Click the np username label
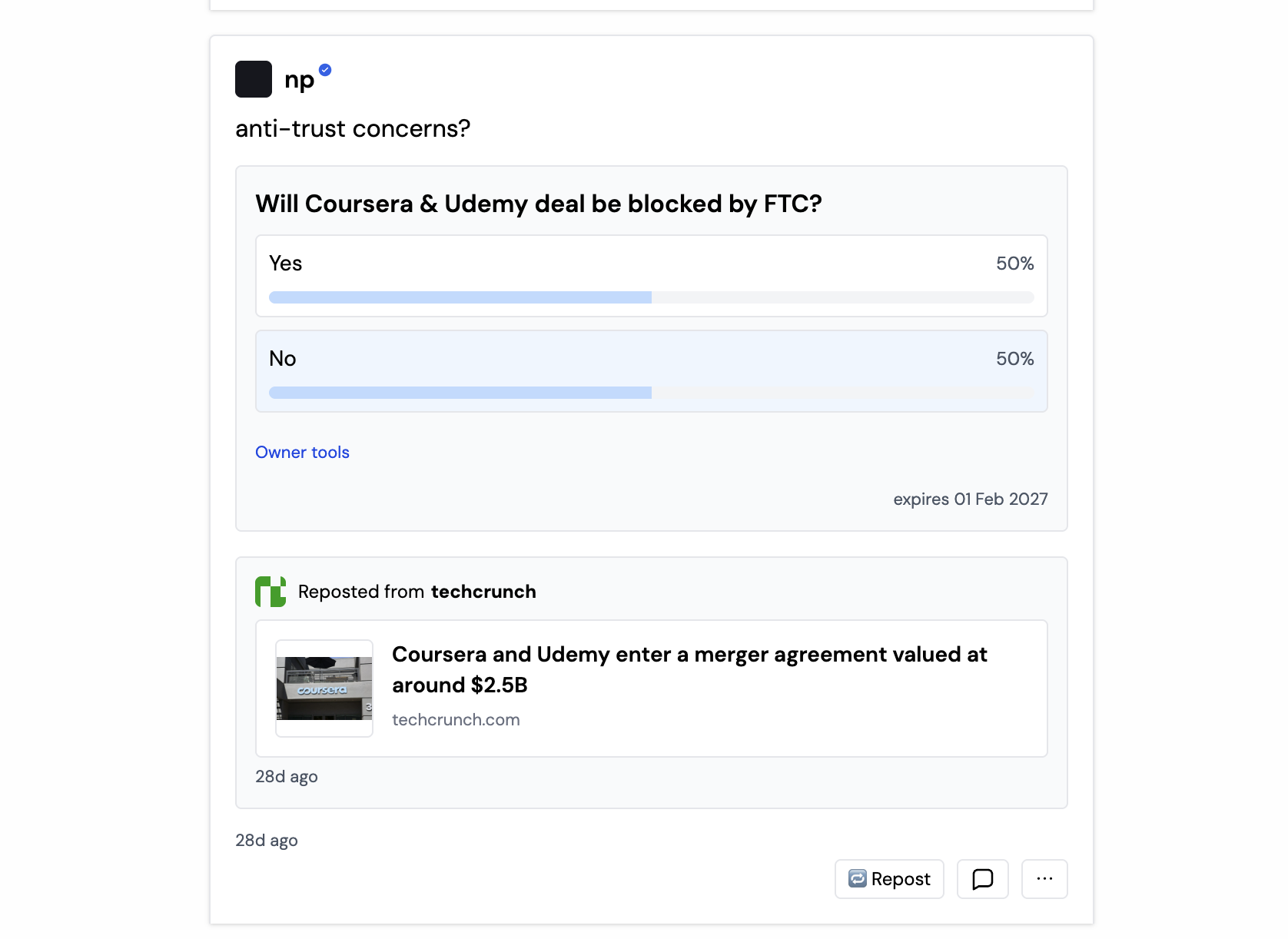Screen dimensions: 1288x939 point(300,79)
